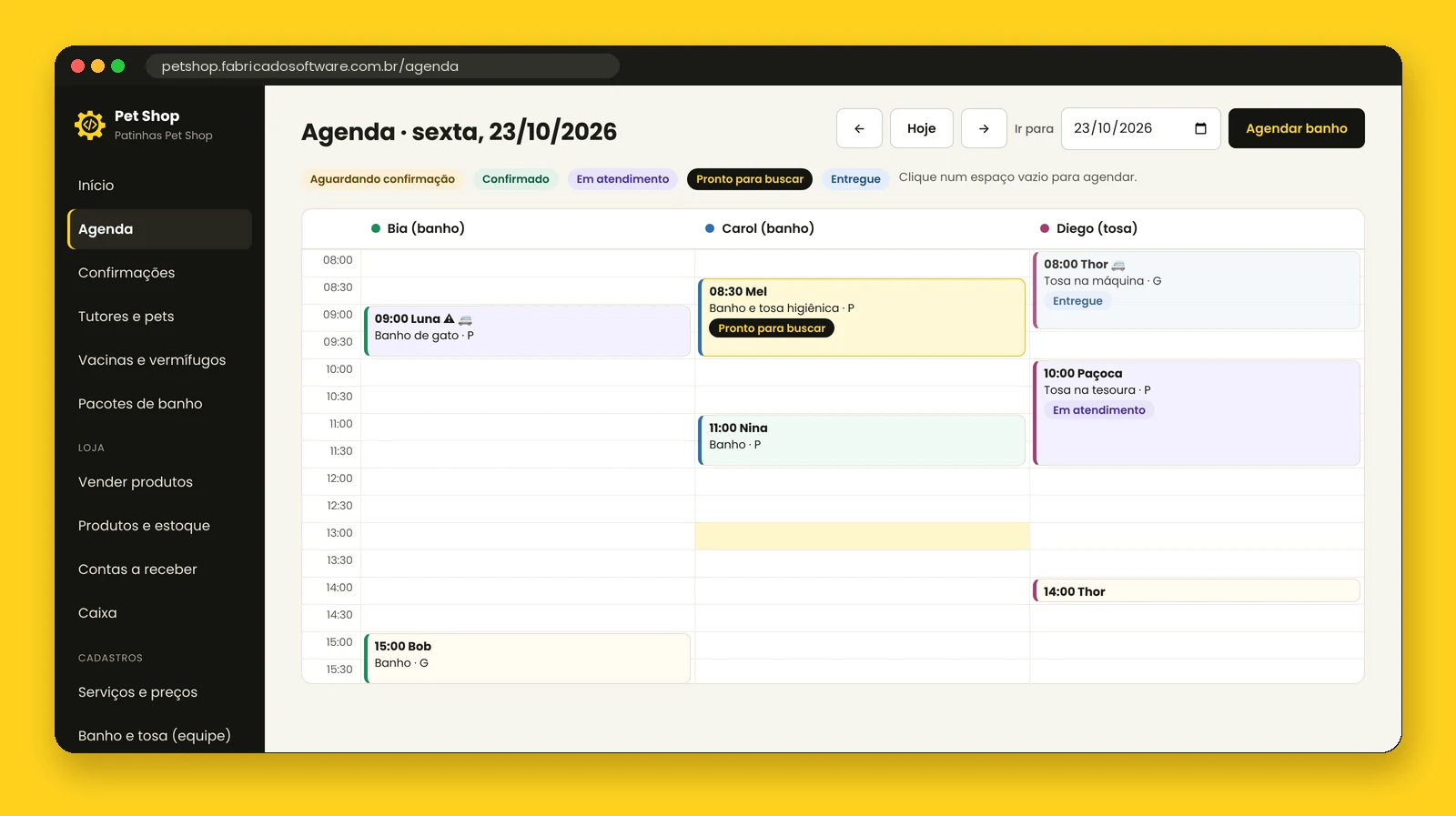The height and width of the screenshot is (816, 1456).
Task: Open Início in the sidebar
Action: coord(159,186)
